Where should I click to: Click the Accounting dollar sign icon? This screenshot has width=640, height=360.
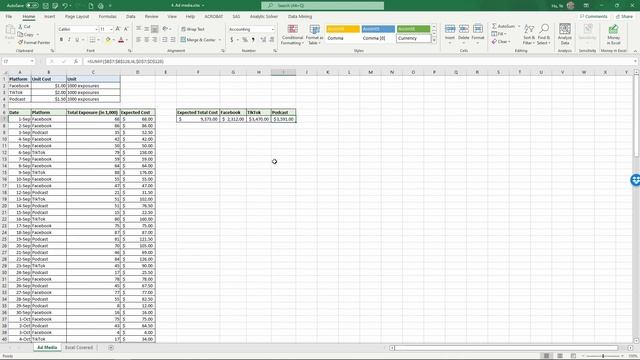coord(231,40)
